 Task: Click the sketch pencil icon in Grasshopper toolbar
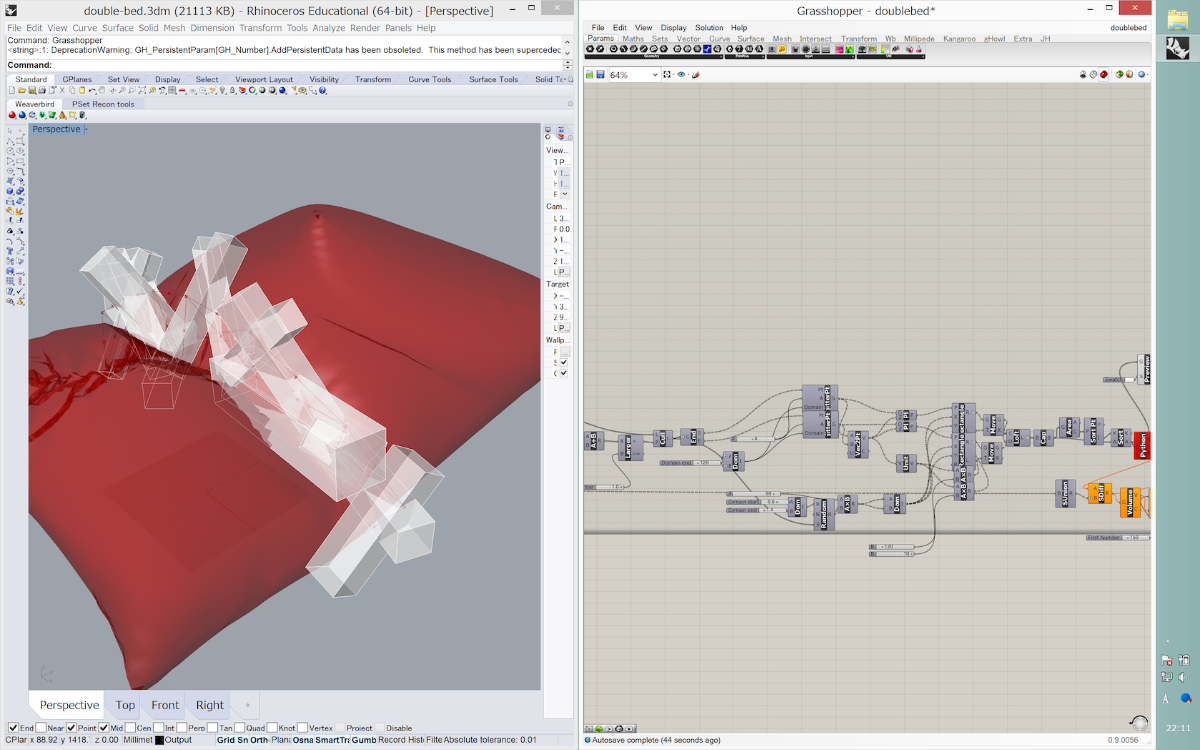tap(695, 75)
